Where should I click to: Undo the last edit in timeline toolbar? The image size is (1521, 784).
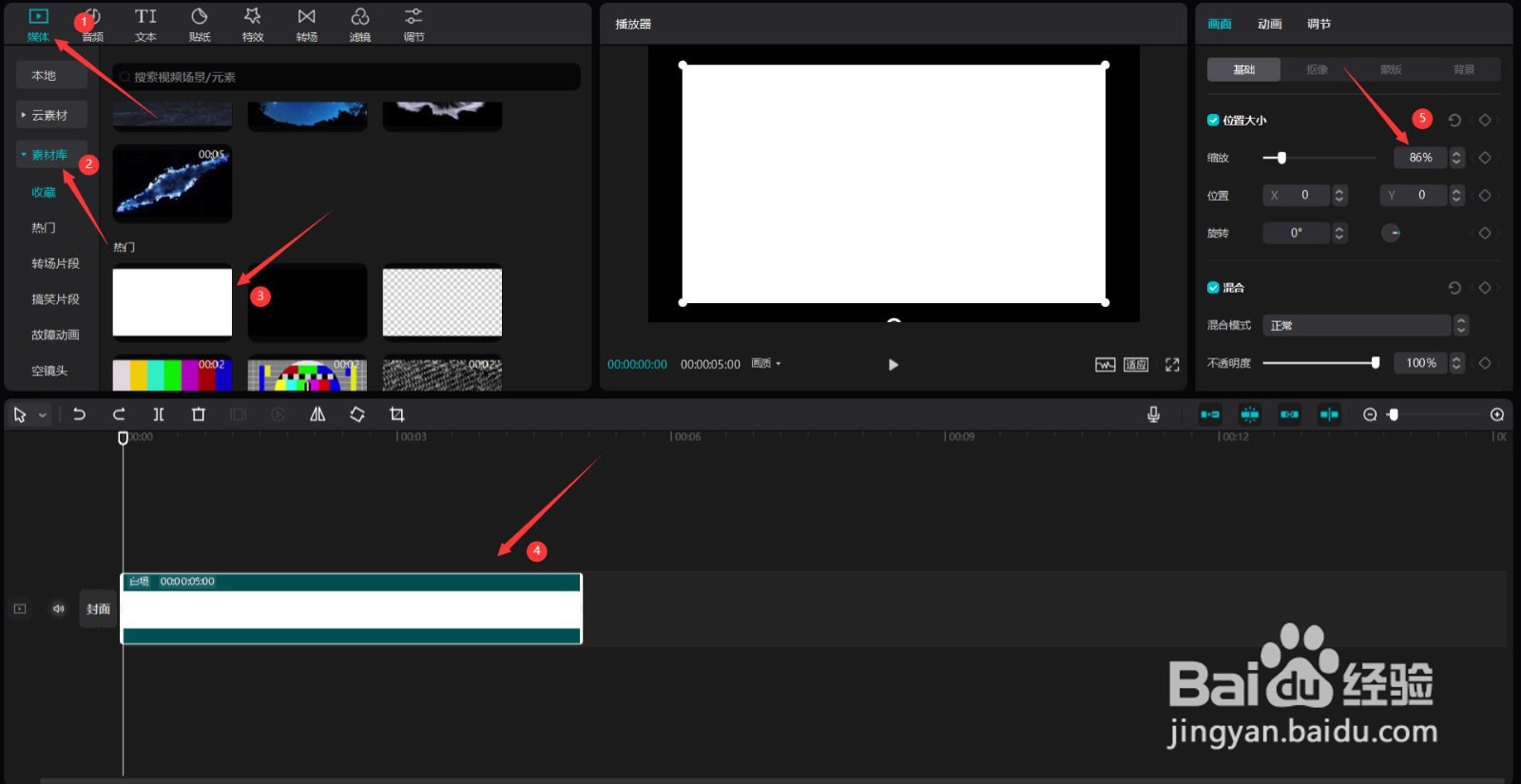coord(79,414)
